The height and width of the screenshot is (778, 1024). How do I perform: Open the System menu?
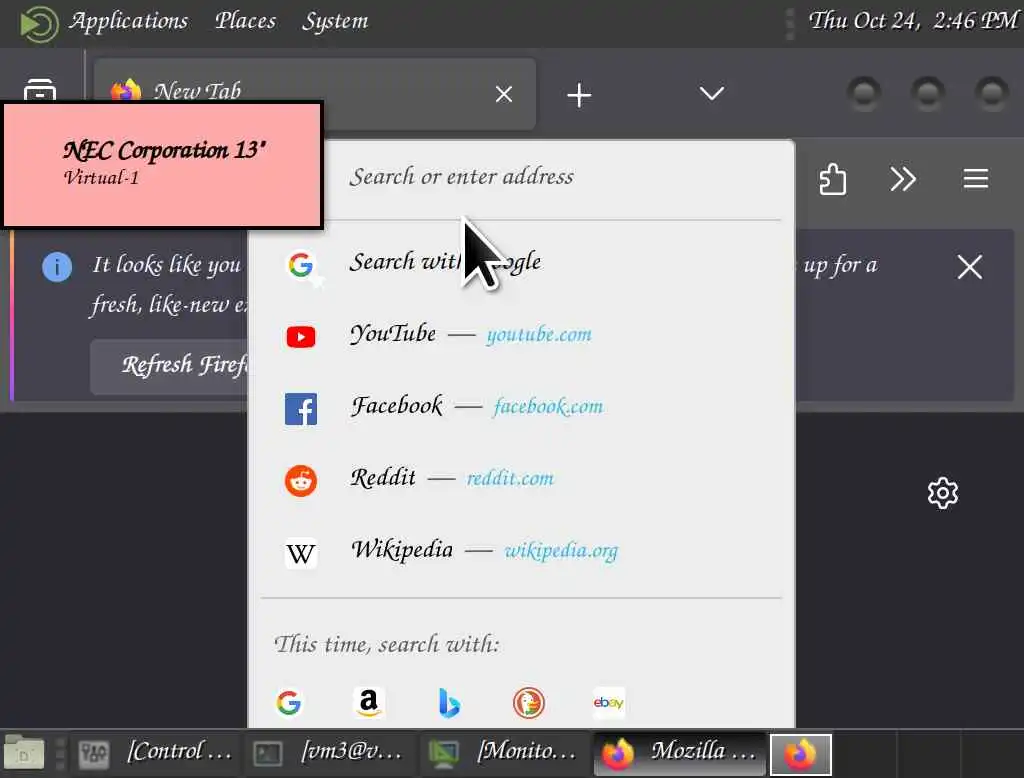pyautogui.click(x=335, y=21)
